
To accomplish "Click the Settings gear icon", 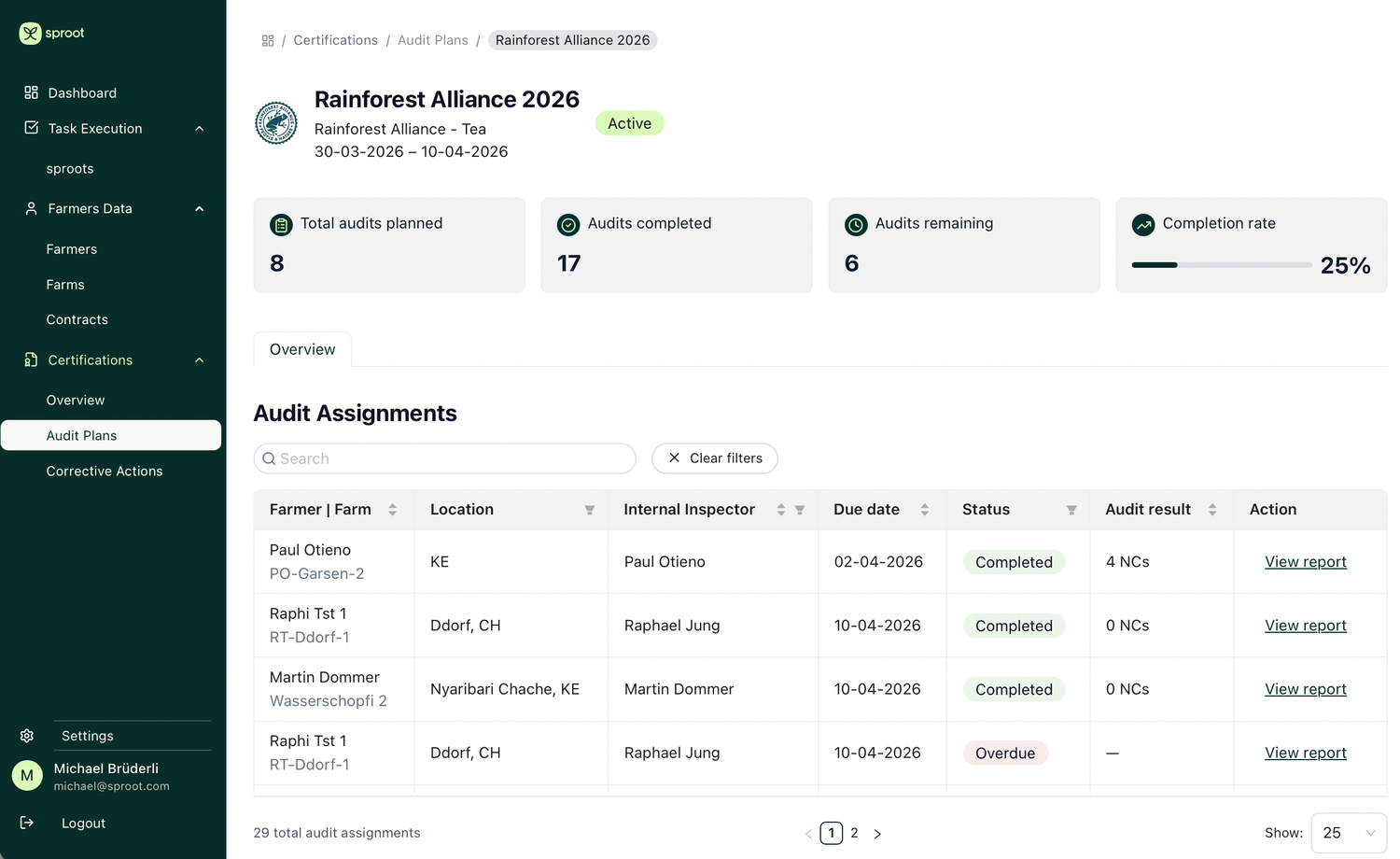I will 27,736.
